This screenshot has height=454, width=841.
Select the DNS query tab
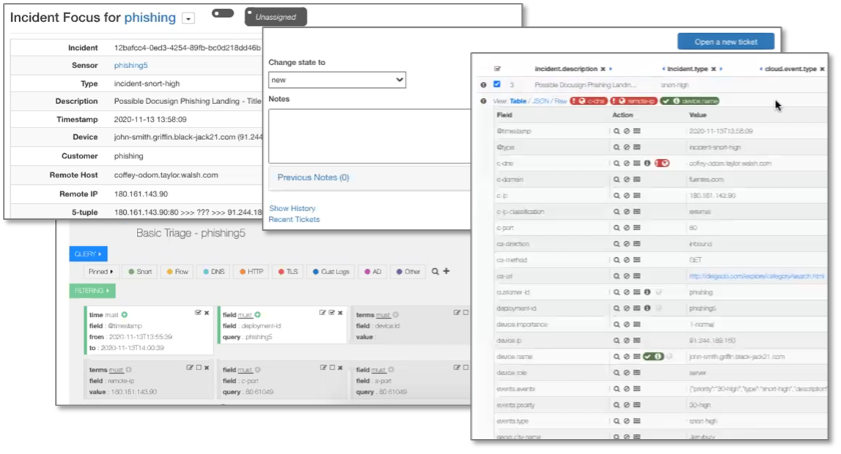tap(214, 271)
